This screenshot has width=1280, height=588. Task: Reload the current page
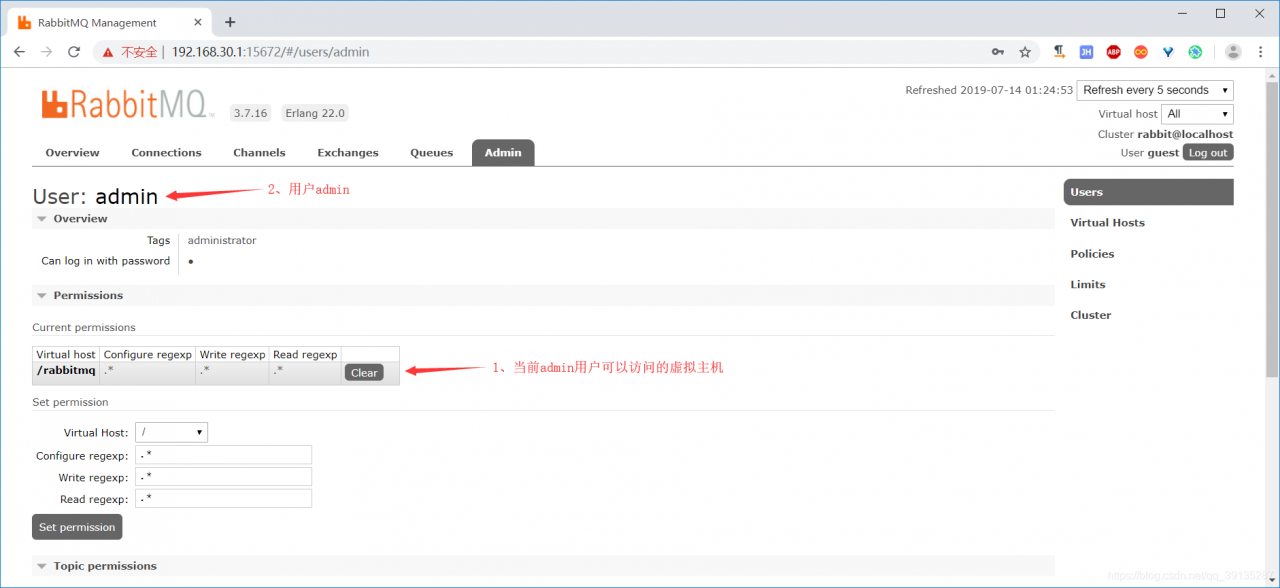click(x=73, y=52)
